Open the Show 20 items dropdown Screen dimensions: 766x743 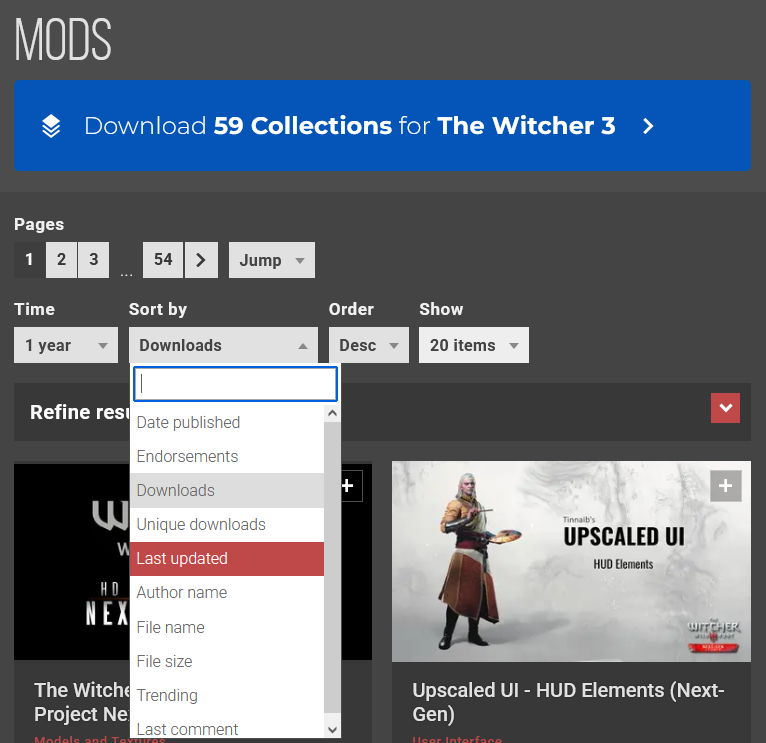[474, 345]
